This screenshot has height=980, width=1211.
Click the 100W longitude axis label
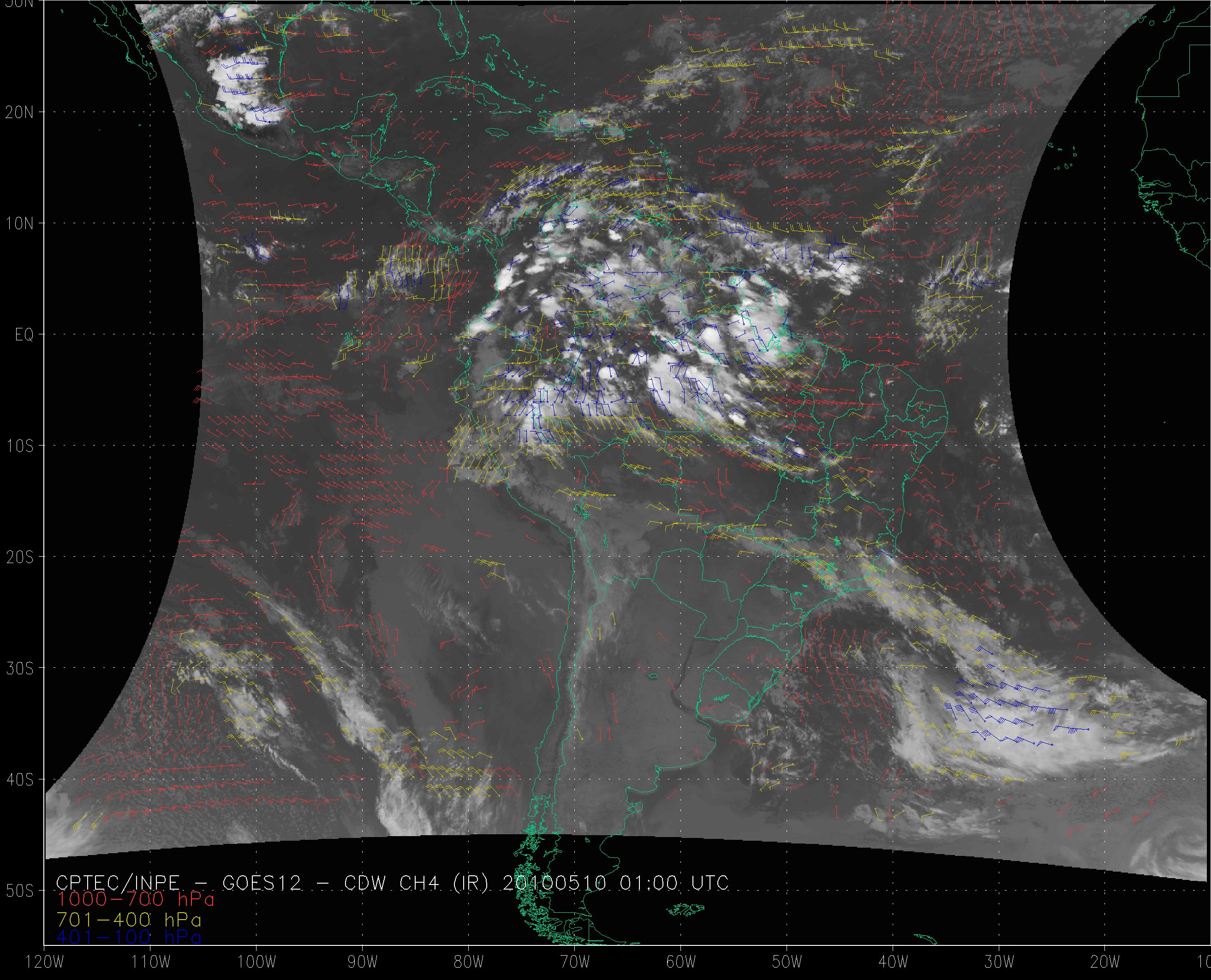tap(257, 962)
